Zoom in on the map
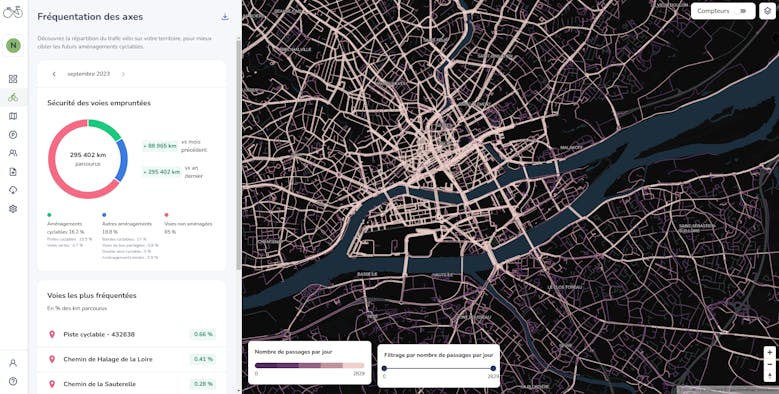Image resolution: width=779 pixels, height=394 pixels. point(770,352)
